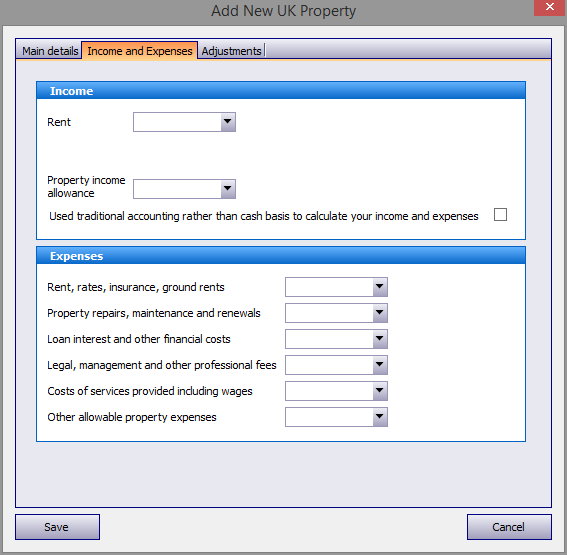The width and height of the screenshot is (567, 555).
Task: Tick the traditional accounting checkbox
Action: point(500,214)
